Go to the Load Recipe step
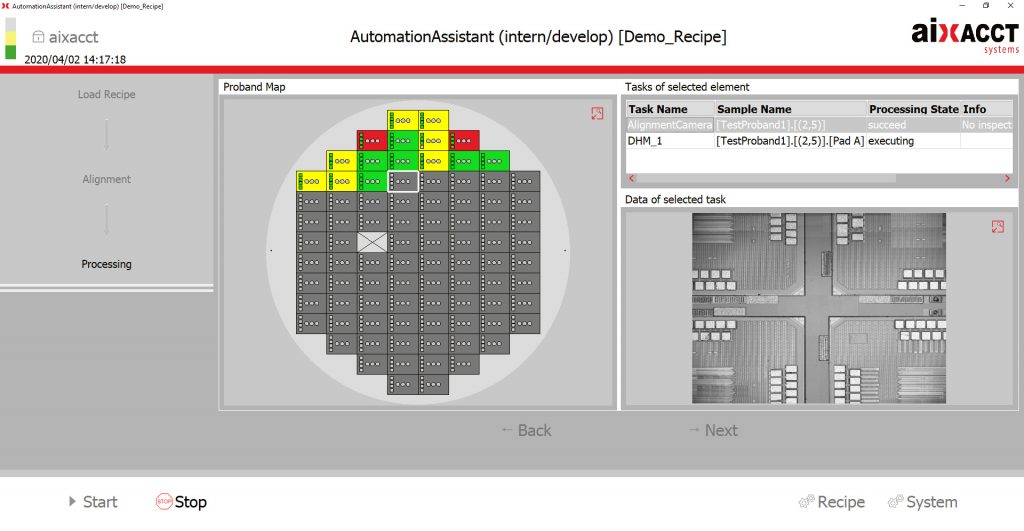Image resolution: width=1024 pixels, height=531 pixels. pos(106,94)
